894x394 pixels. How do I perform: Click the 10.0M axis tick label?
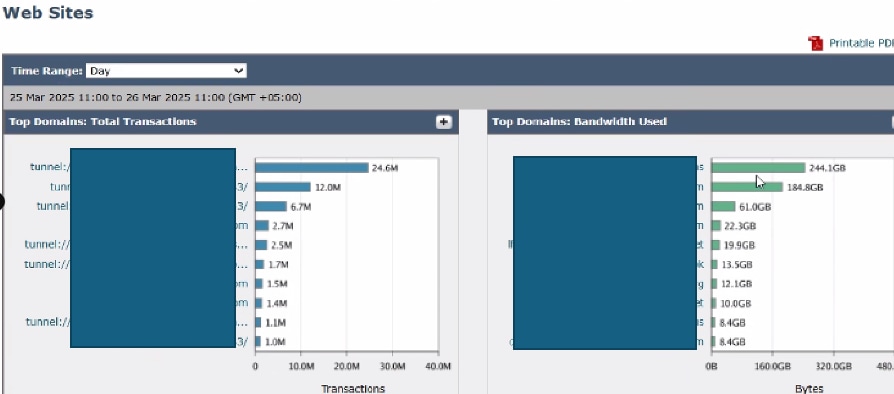pos(301,366)
